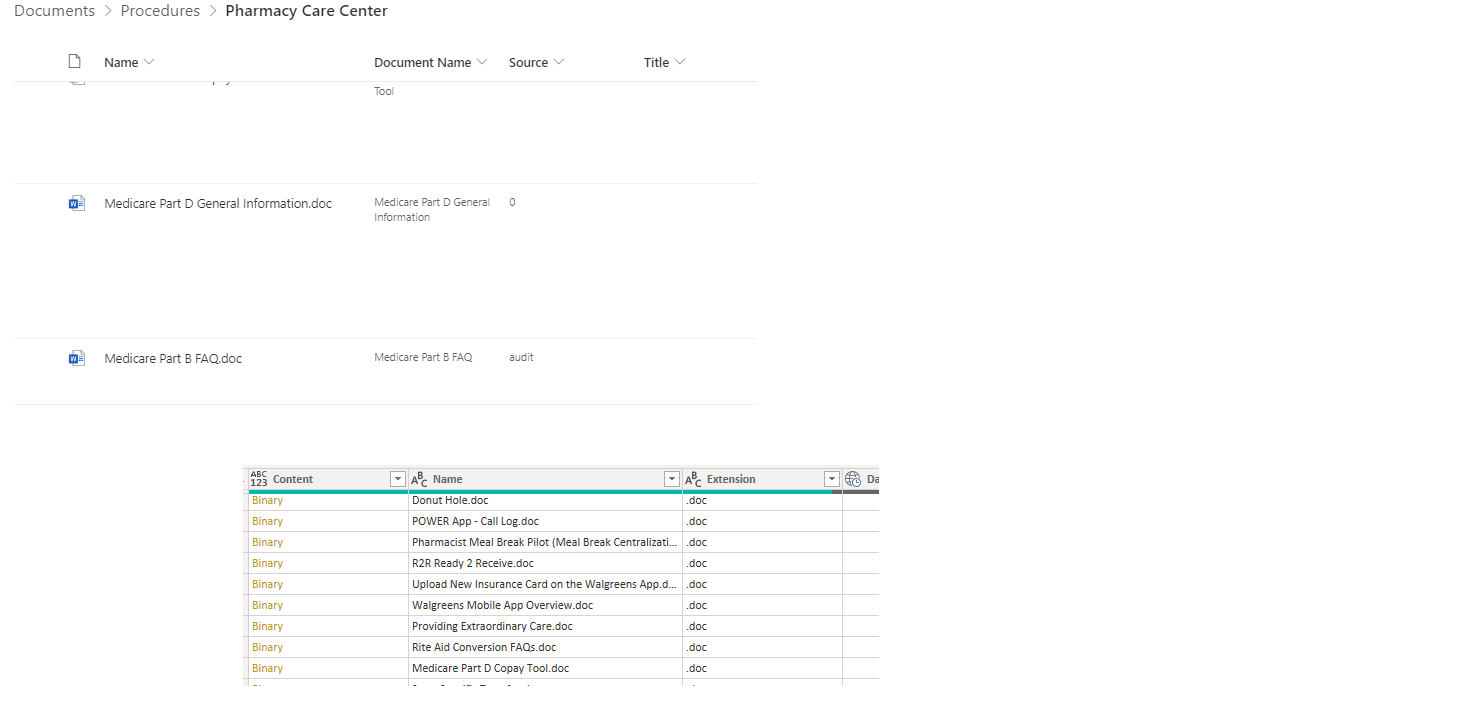Select the Providing Extraordinary Care.doc cell
Image resolution: width=1471 pixels, height=725 pixels.
tap(545, 626)
